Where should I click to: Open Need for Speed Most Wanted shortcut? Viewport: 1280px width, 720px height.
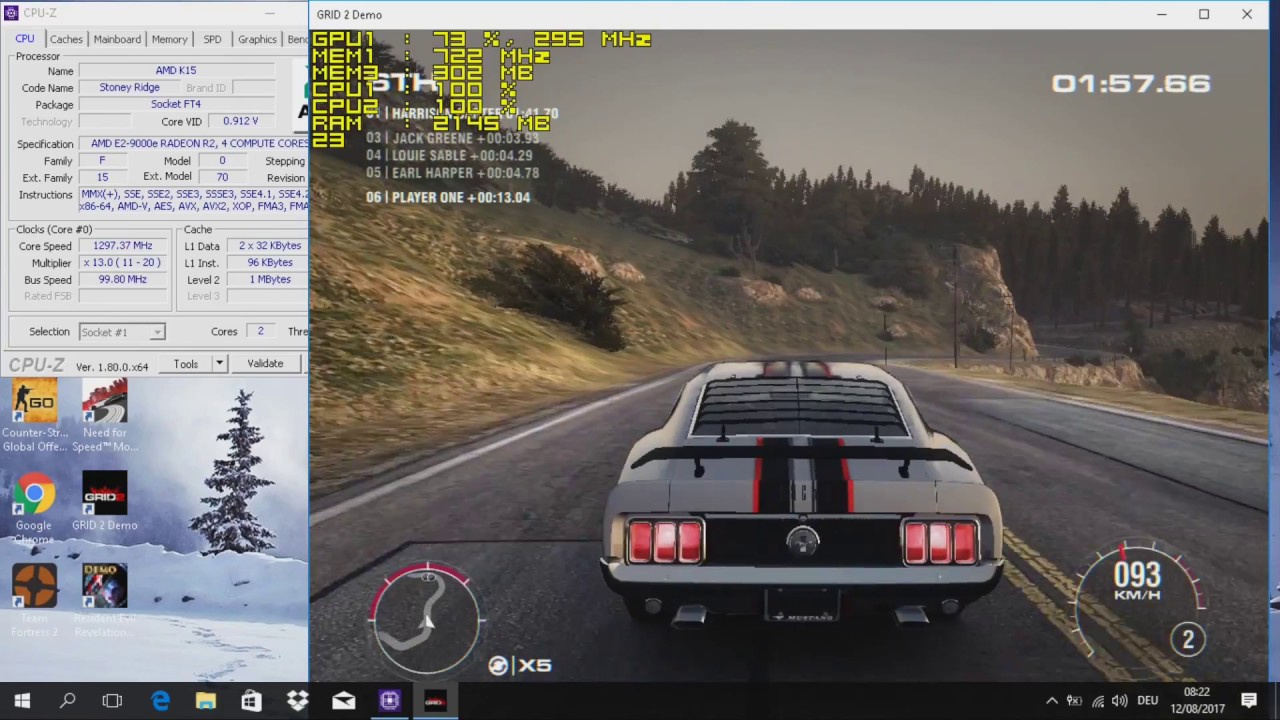point(104,416)
